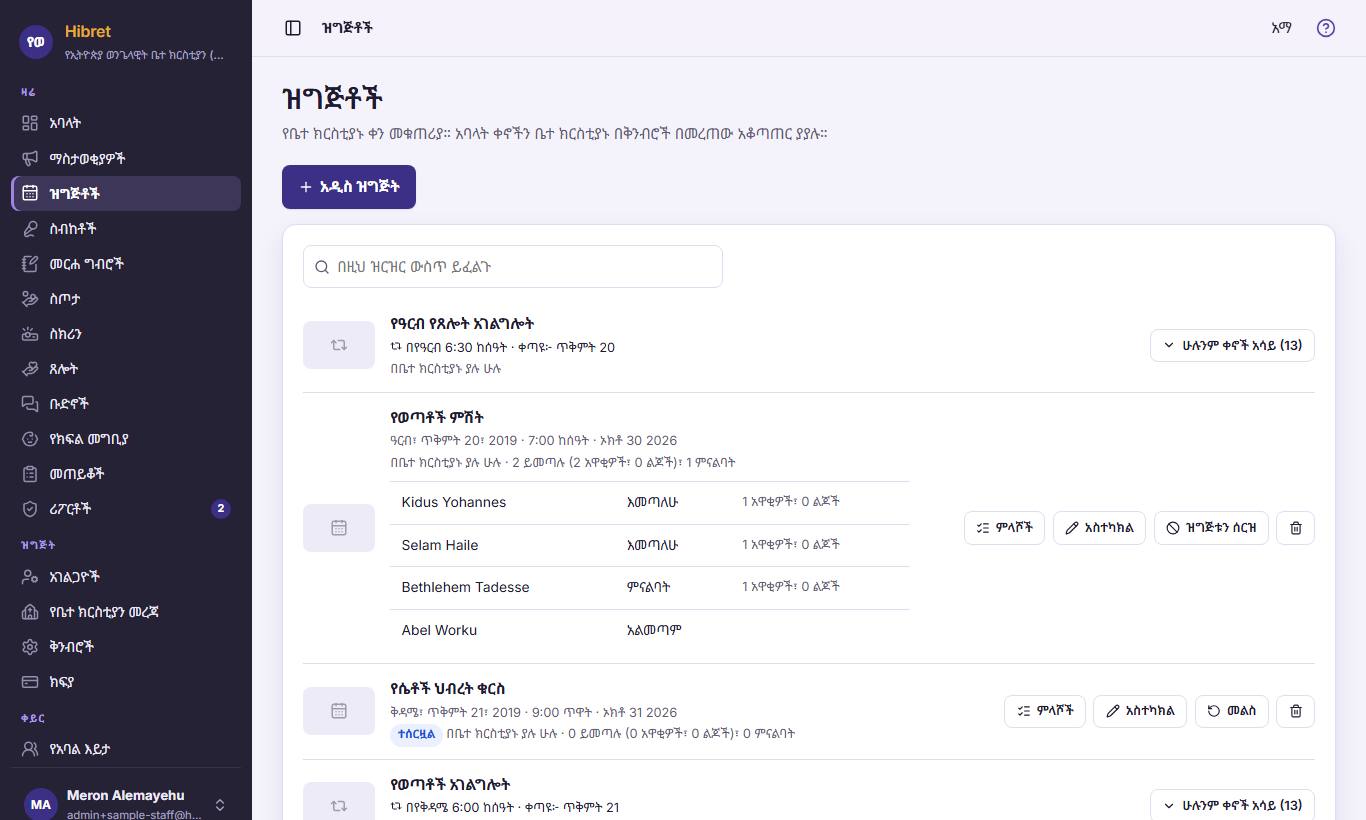Image resolution: width=1366 pixels, height=820 pixels.
Task: Click መልስ restore for የሴቶች ህብረት ቁርስ
Action: click(x=1232, y=711)
